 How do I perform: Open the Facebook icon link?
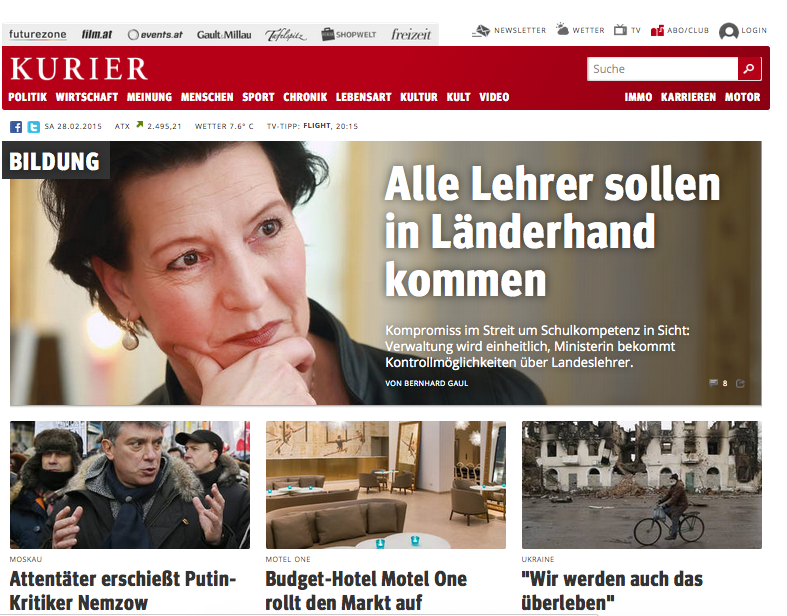(16, 127)
